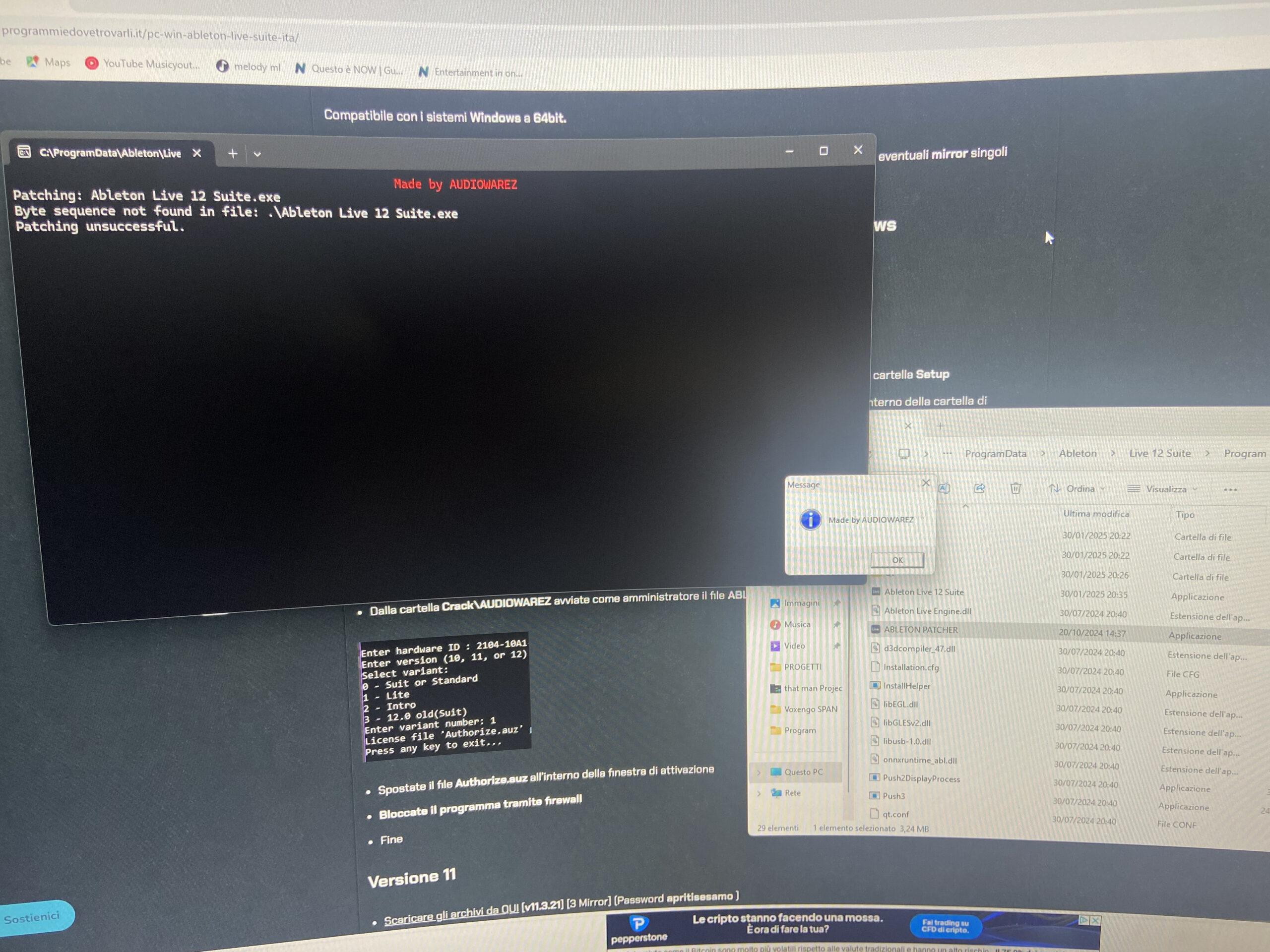Open Entertainment in on... bookmark
Image resolution: width=1270 pixels, height=952 pixels.
coord(470,72)
